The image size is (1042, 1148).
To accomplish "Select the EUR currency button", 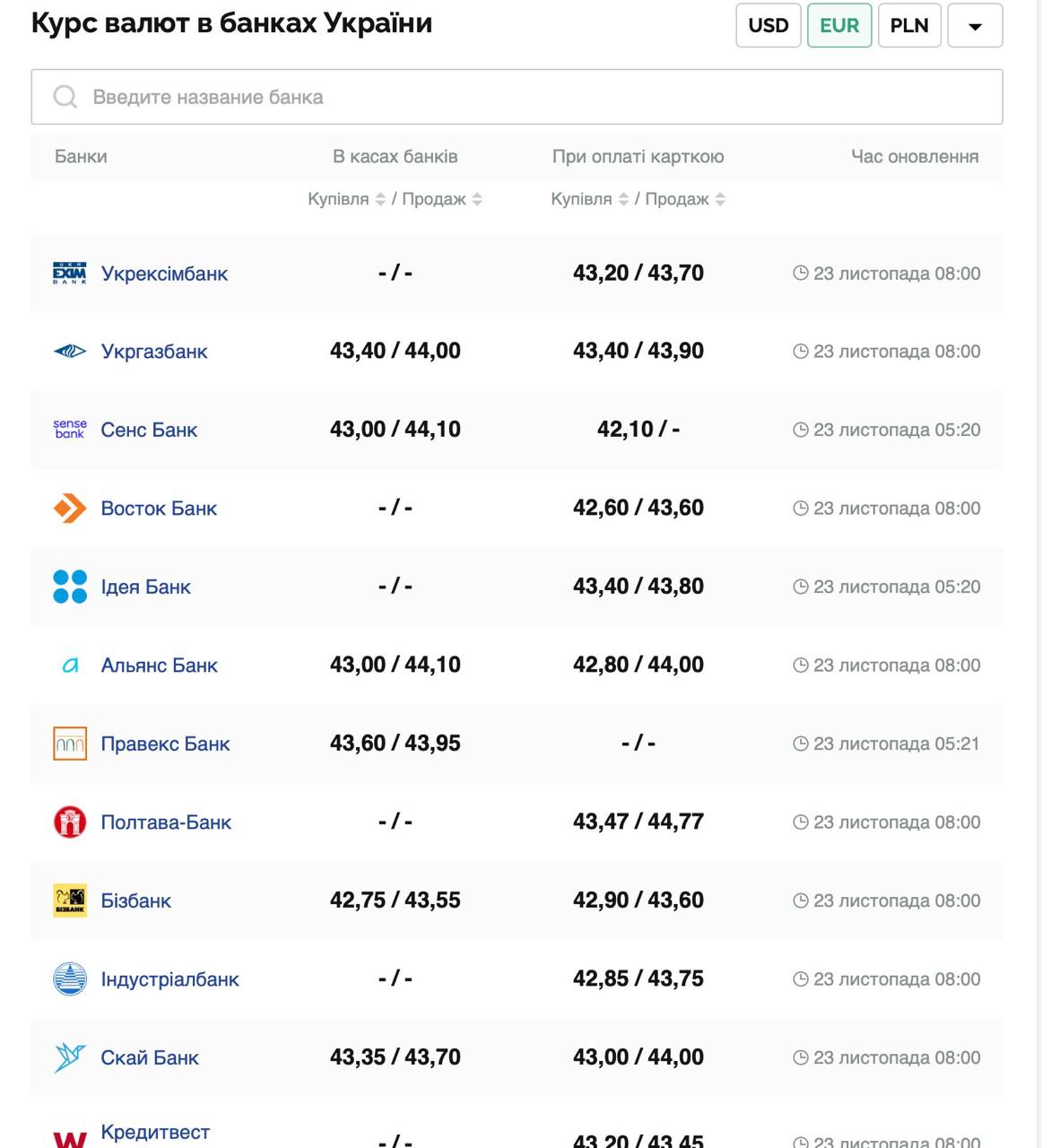I will click(x=838, y=25).
